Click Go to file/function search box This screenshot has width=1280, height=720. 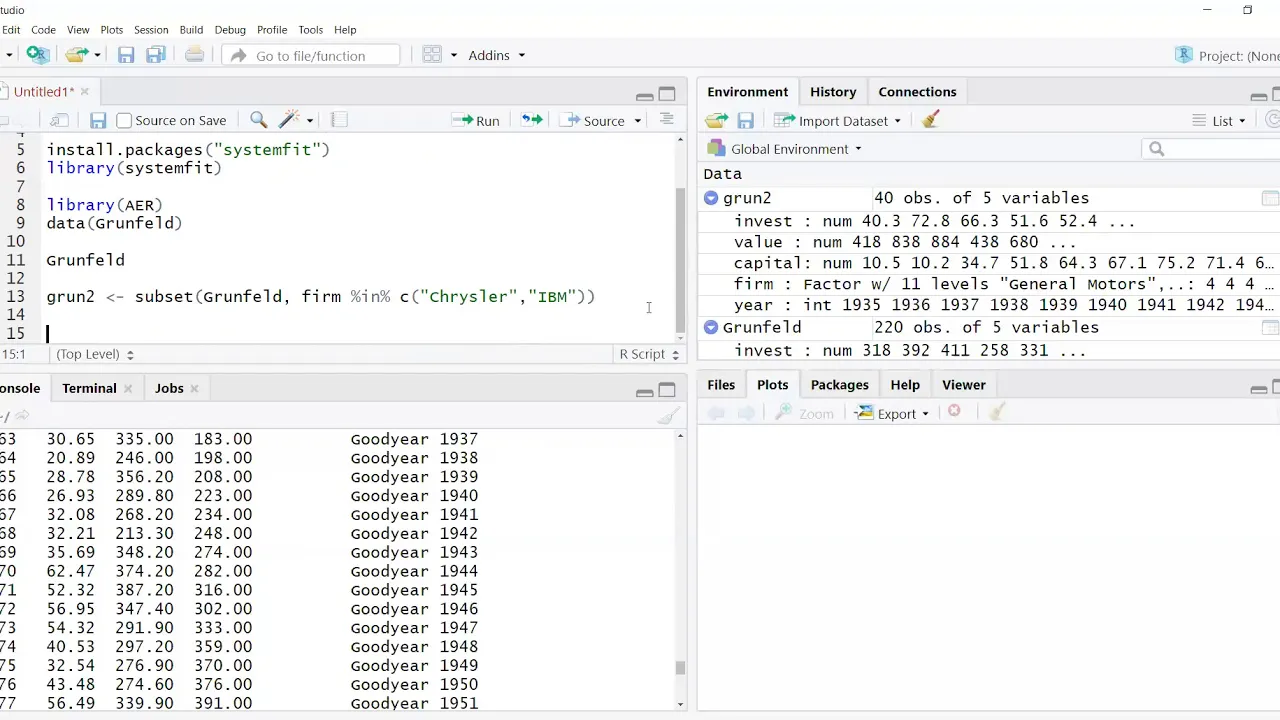click(311, 55)
